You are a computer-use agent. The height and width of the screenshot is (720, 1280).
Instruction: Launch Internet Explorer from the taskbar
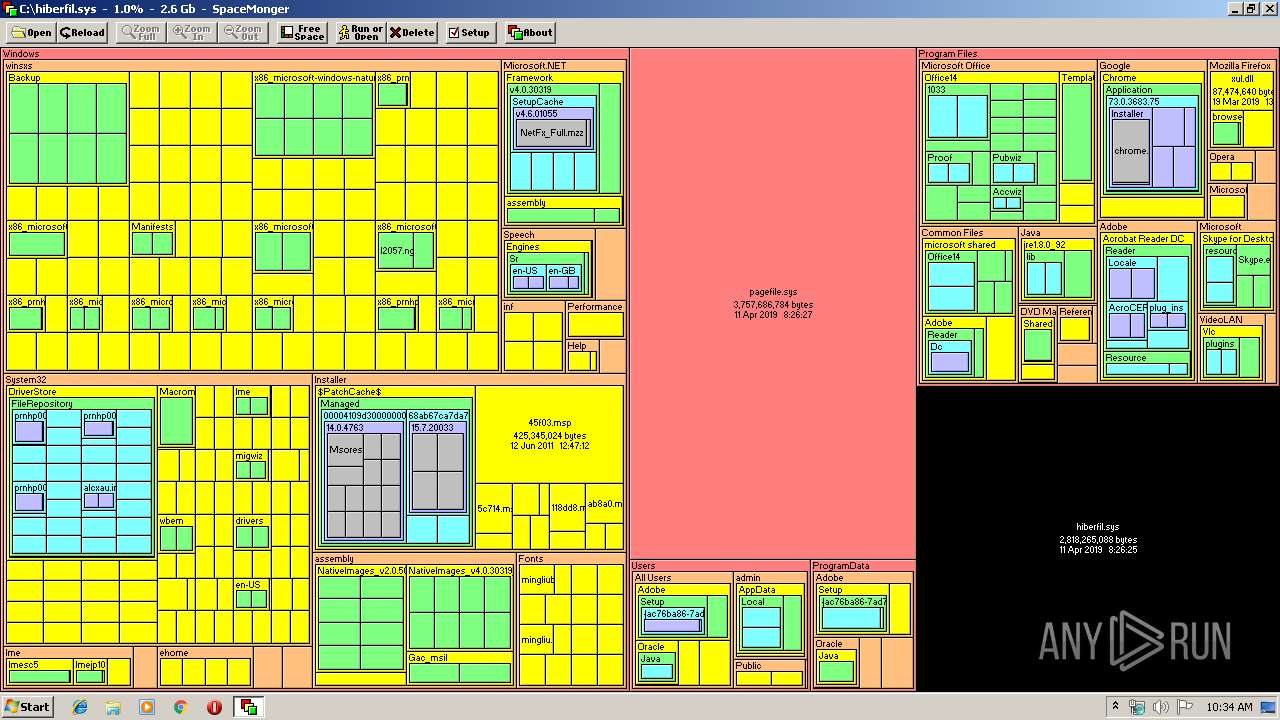pyautogui.click(x=80, y=707)
